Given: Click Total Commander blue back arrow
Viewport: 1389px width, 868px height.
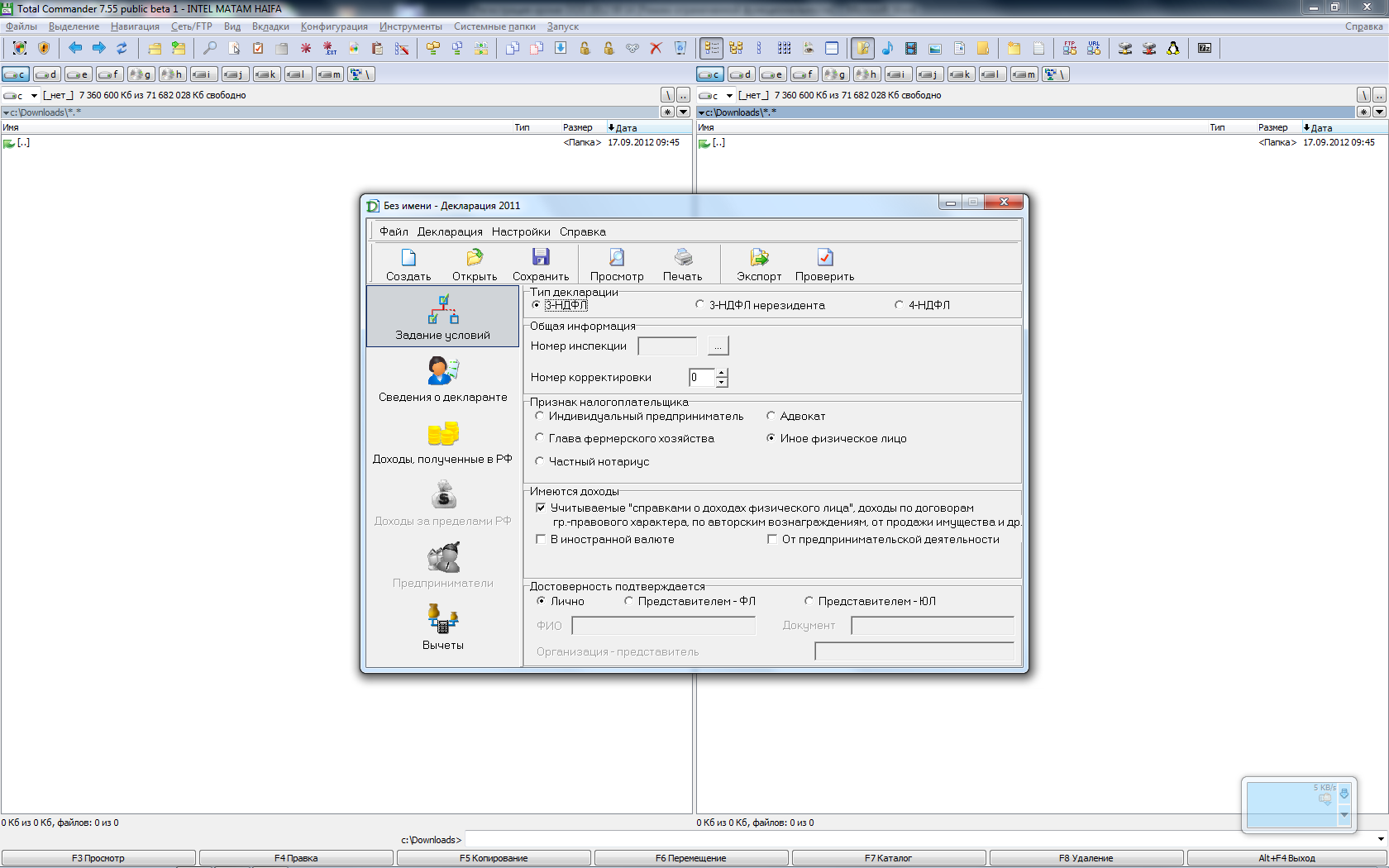Looking at the screenshot, I should coord(75,48).
